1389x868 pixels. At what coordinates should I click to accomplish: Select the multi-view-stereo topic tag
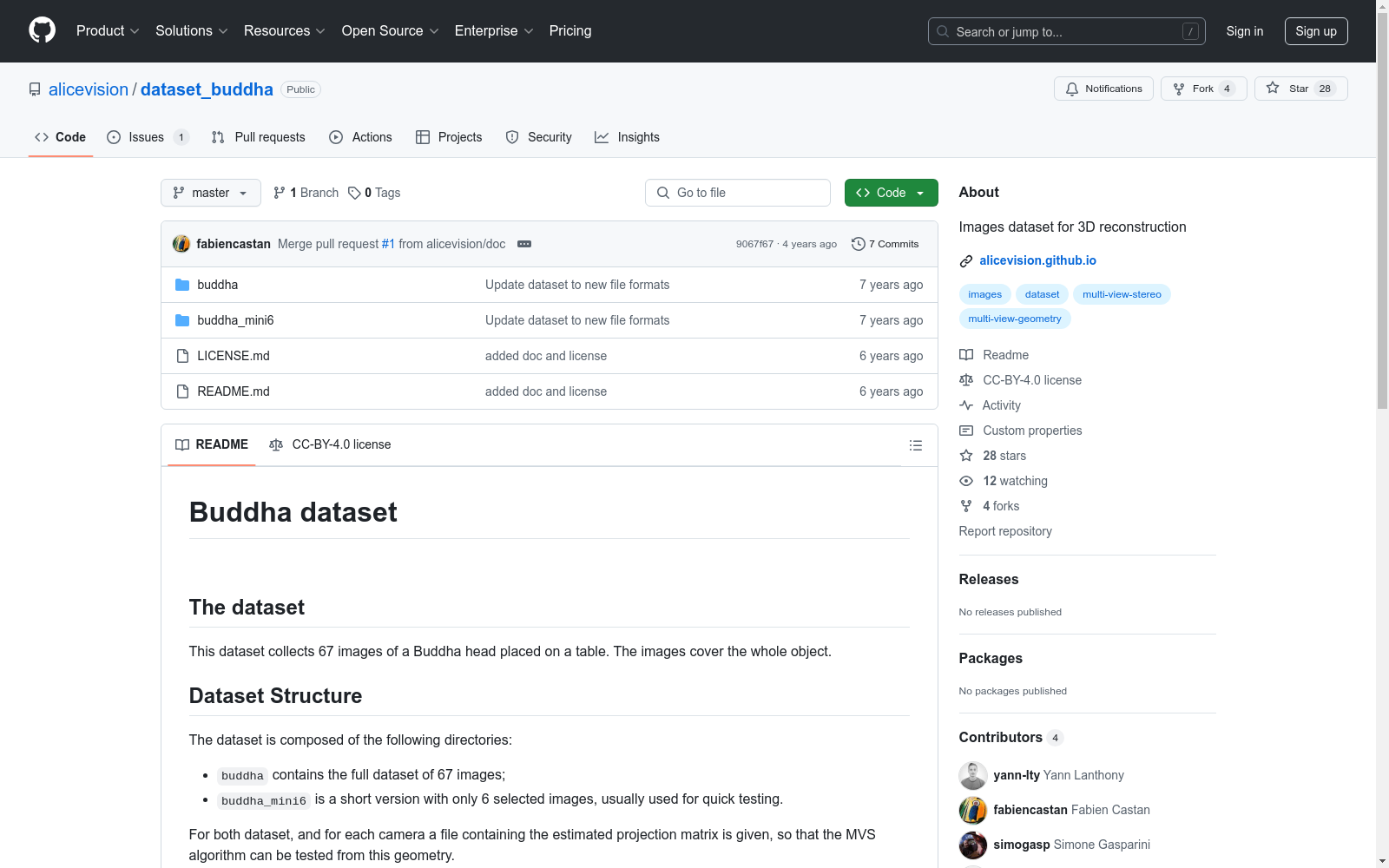1122,294
